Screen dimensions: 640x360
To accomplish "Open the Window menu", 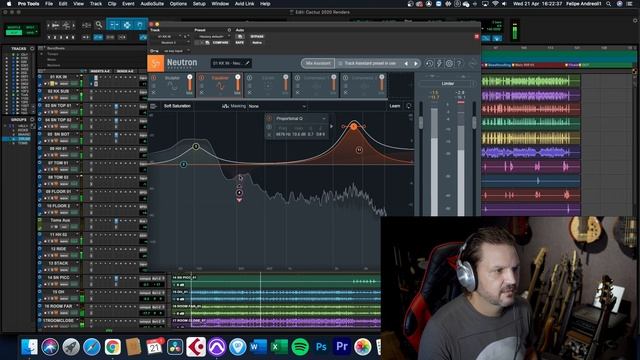I will point(220,4).
